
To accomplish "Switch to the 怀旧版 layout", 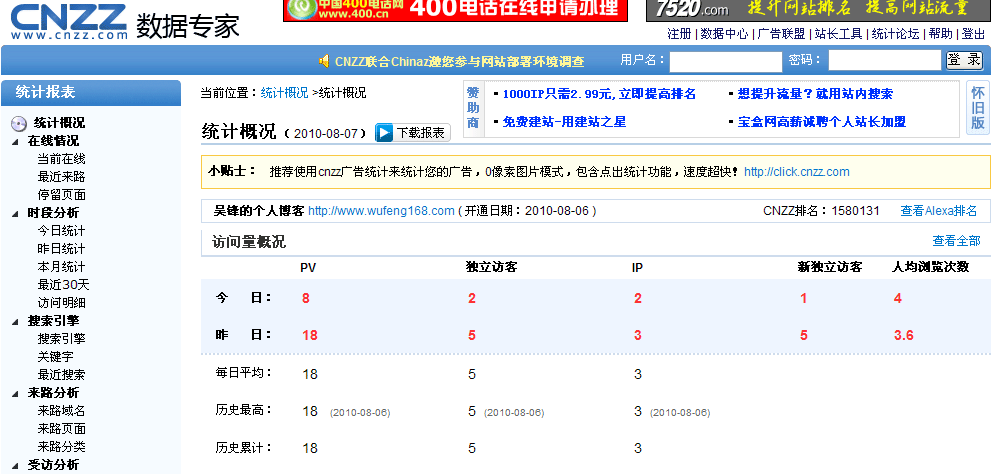I will 978,108.
